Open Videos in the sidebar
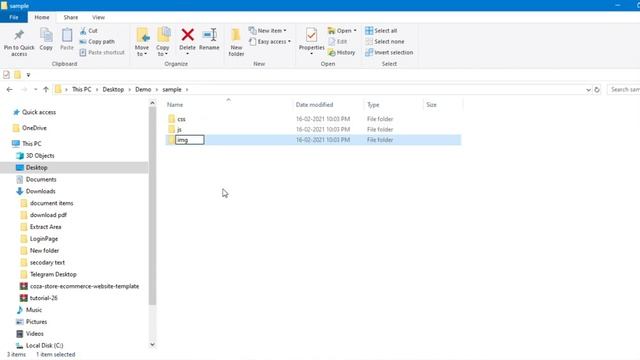Screen dimensions: 640x360 pos(35,333)
